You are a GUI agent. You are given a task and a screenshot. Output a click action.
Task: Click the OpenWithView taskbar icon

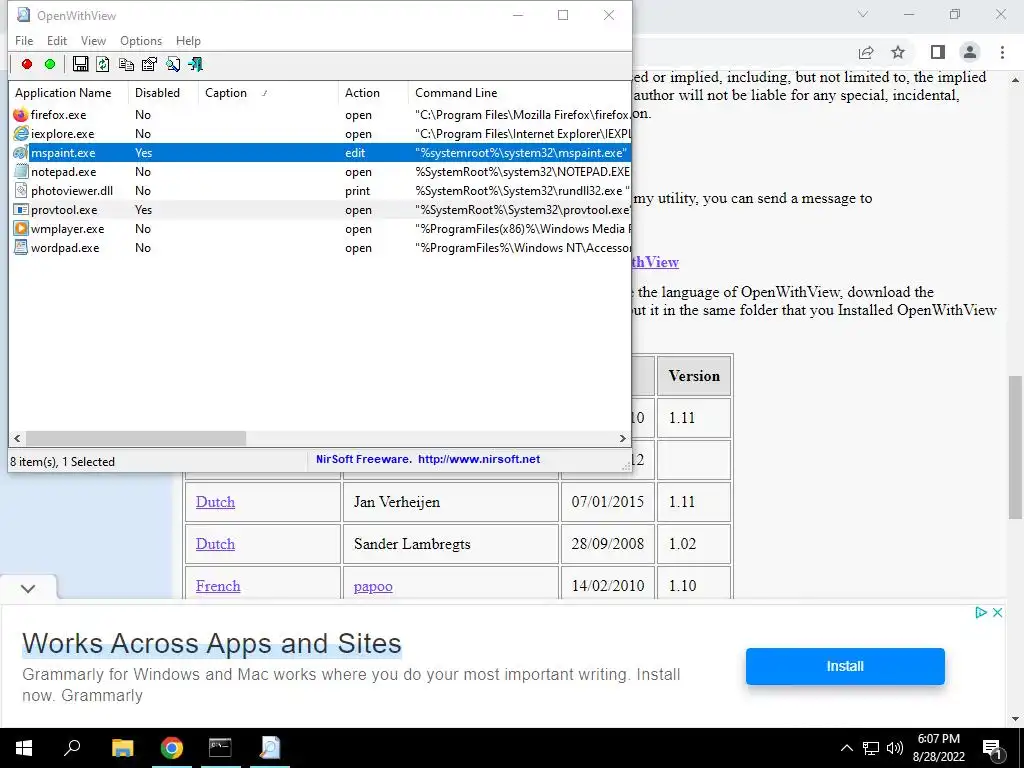(270, 748)
